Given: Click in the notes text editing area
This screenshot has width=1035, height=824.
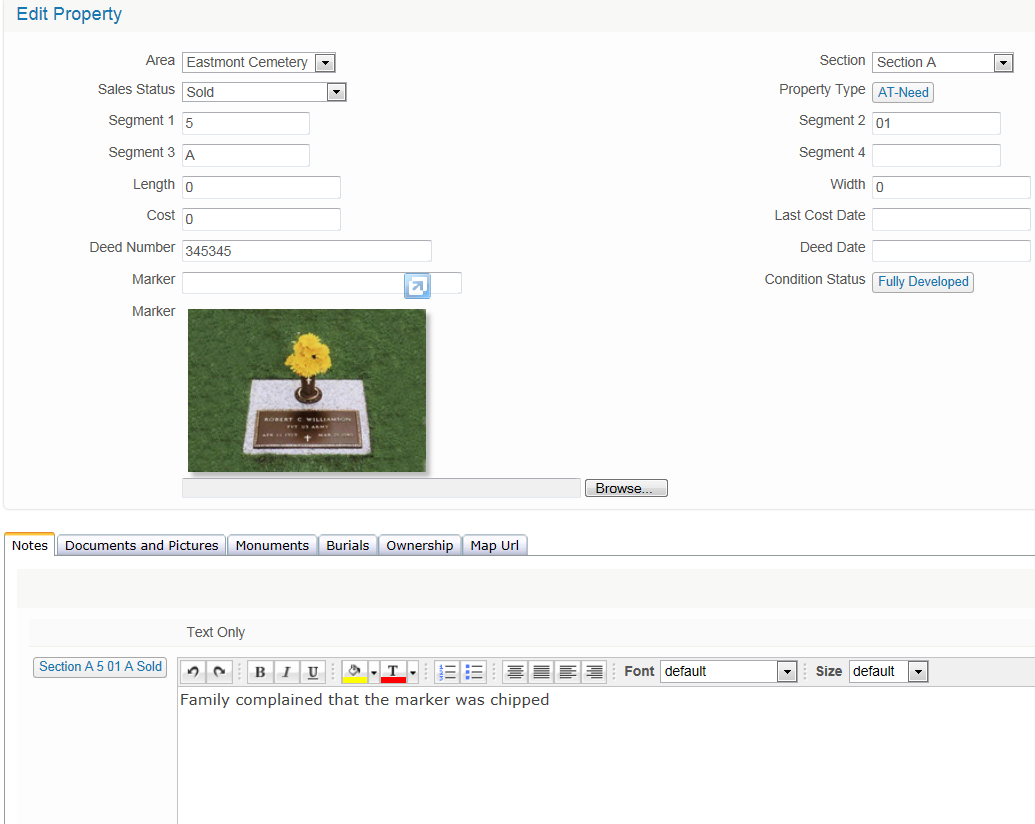Looking at the screenshot, I should [606, 755].
